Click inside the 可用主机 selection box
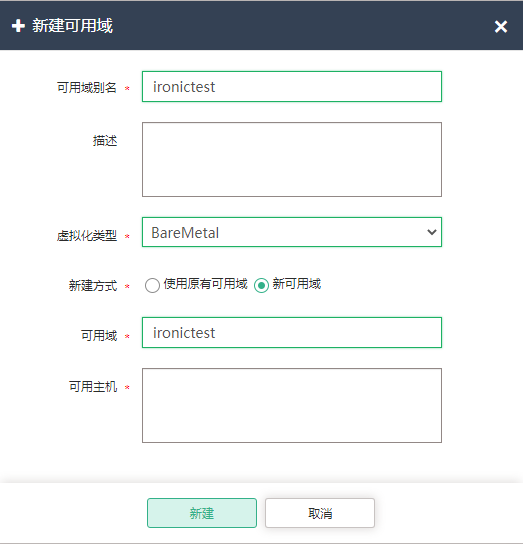This screenshot has height=544, width=523. coord(292,405)
